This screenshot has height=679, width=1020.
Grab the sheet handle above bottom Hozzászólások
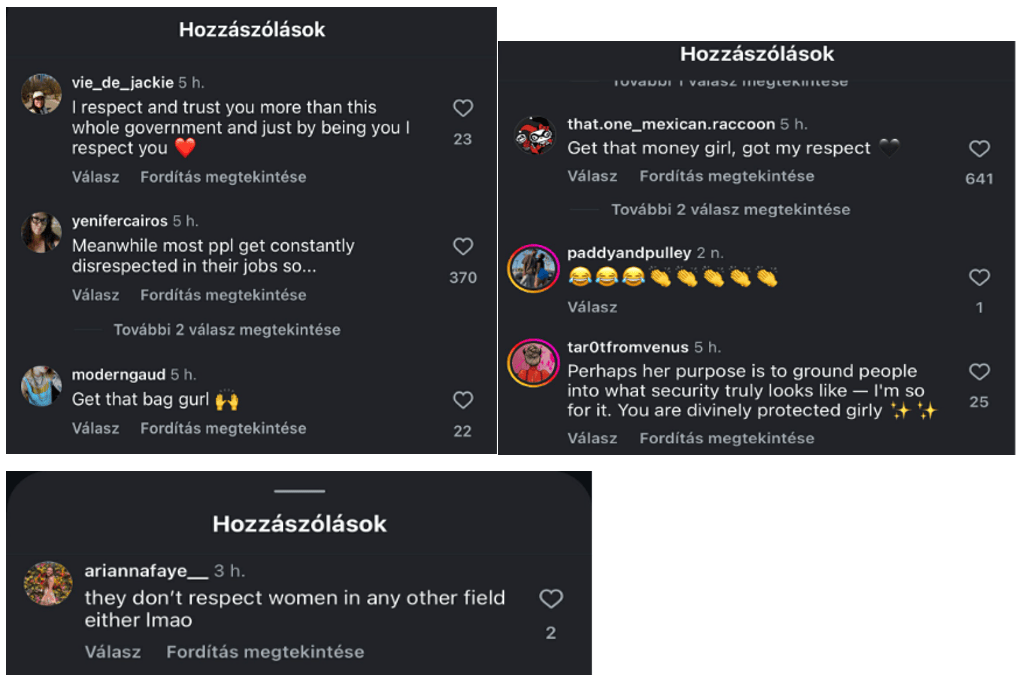coord(299,491)
